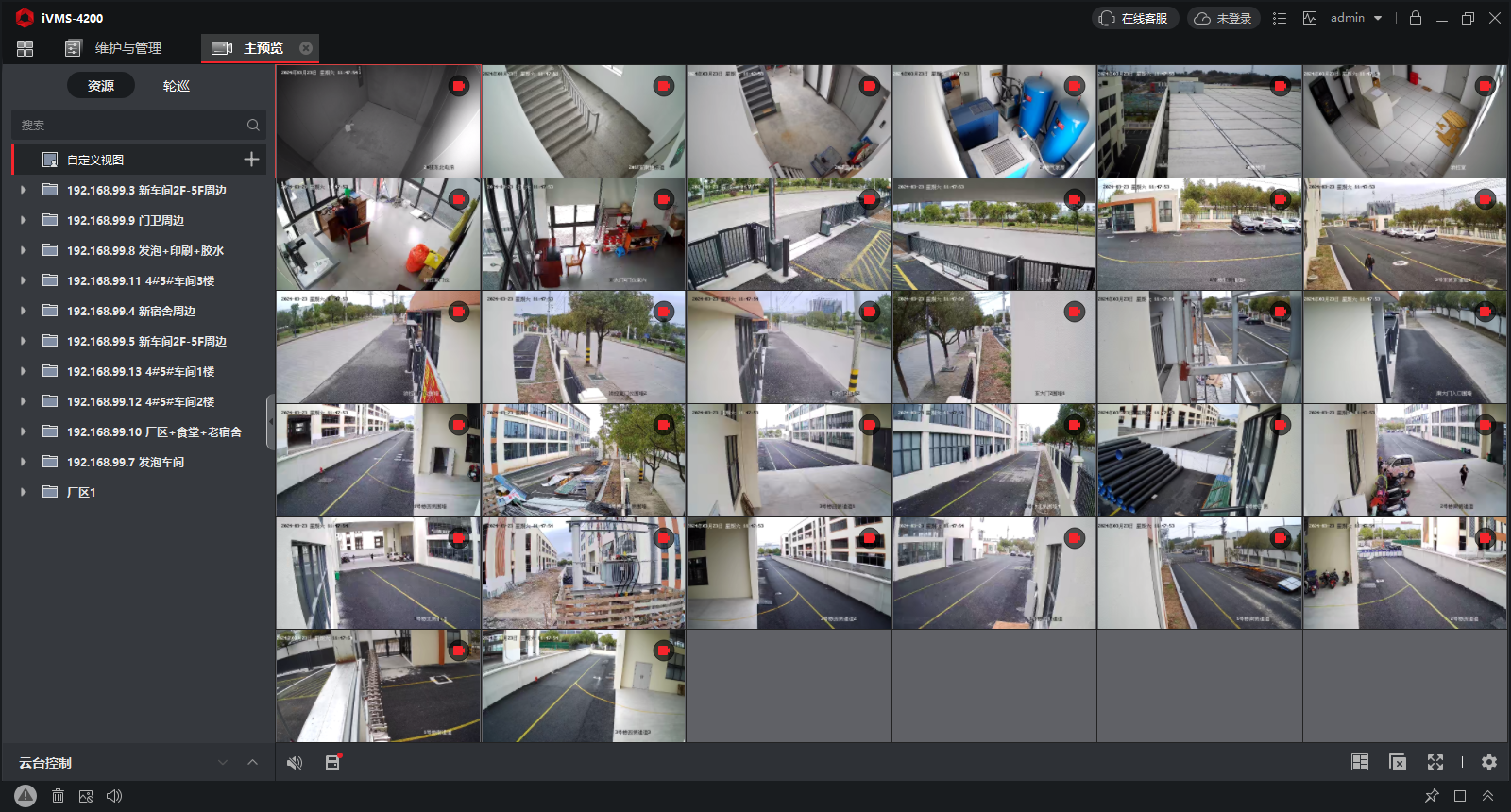Click the resource search field
This screenshot has height=812, width=1511.
pos(139,125)
